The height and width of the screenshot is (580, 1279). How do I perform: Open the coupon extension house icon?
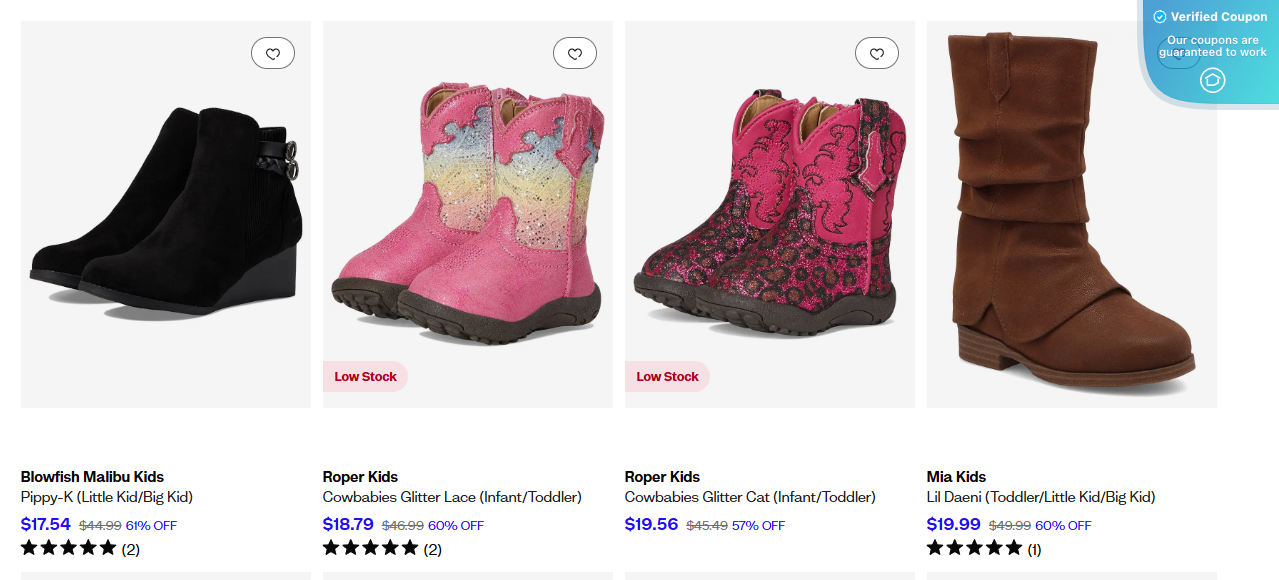[x=1213, y=78]
